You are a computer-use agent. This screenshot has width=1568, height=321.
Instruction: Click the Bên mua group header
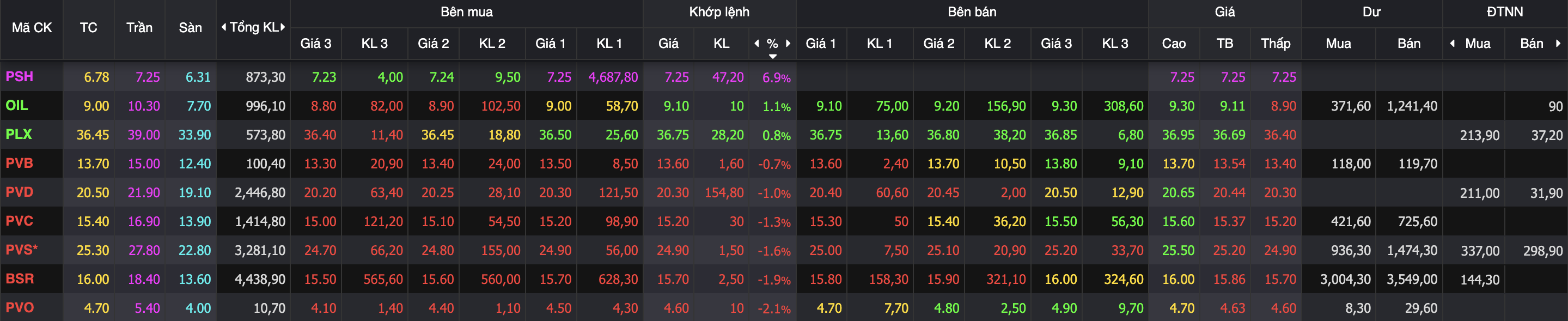(467, 11)
